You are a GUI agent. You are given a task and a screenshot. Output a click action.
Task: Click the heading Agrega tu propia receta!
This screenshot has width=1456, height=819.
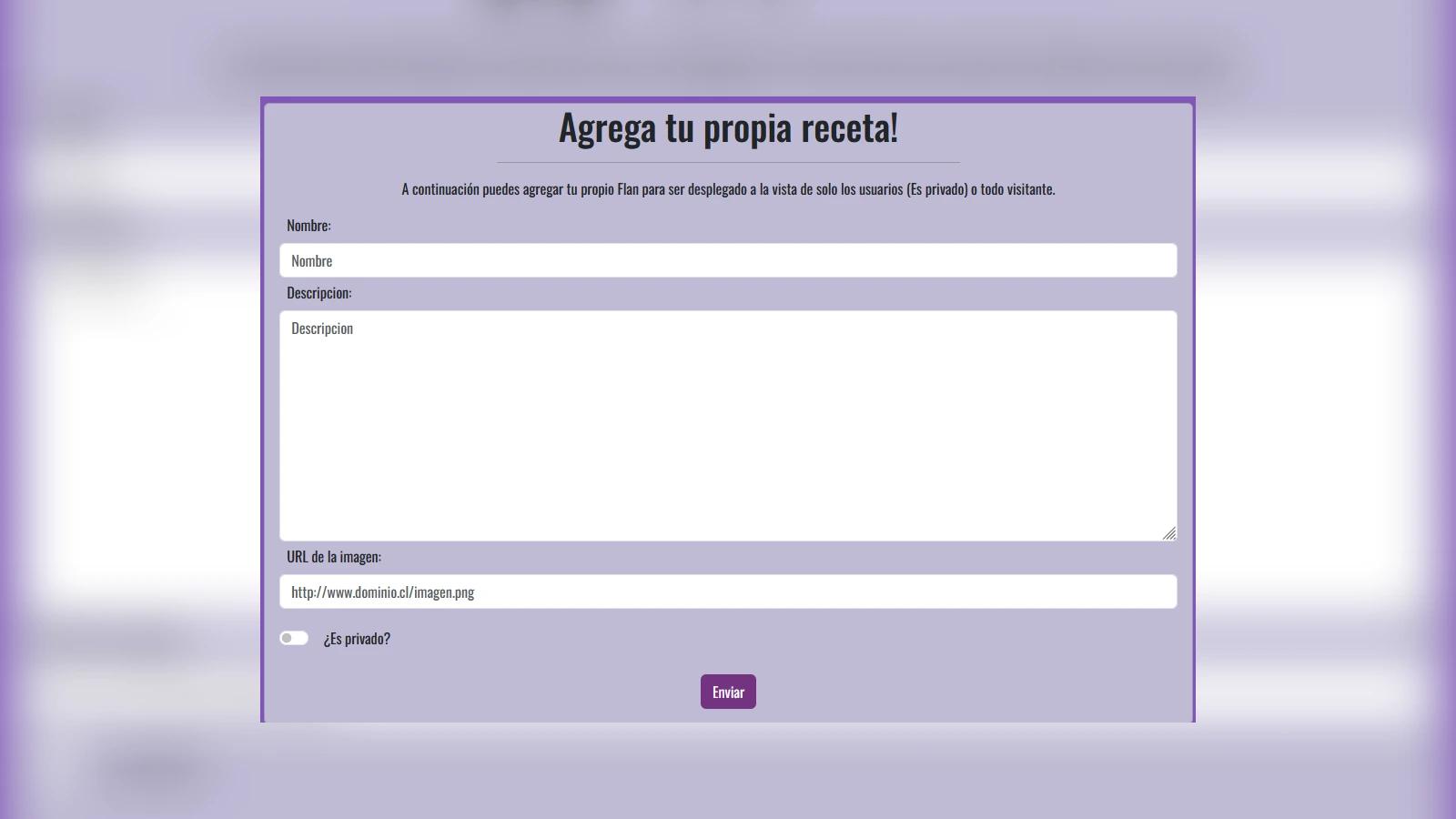pos(727,129)
